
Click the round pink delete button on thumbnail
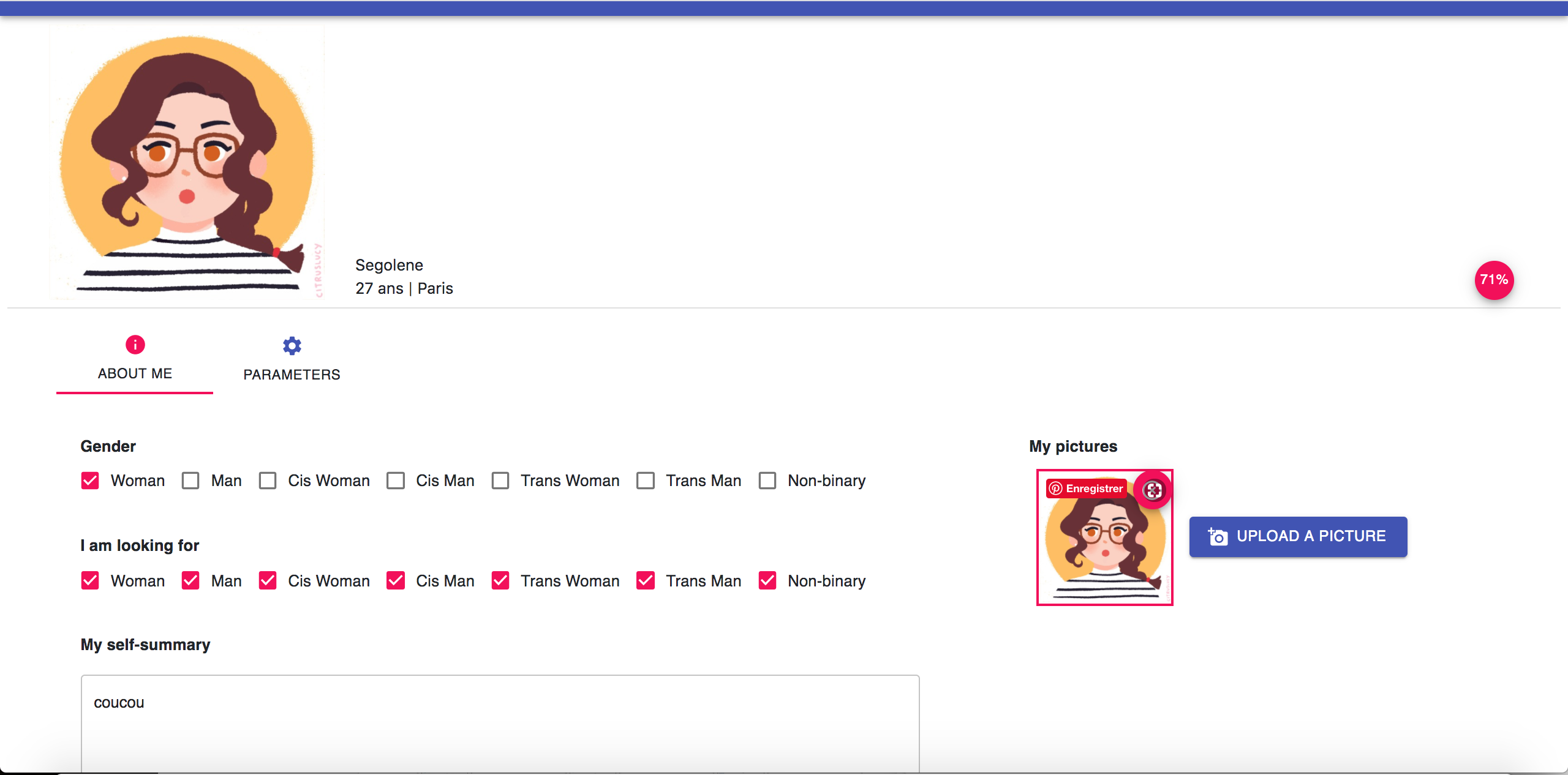tap(1153, 490)
